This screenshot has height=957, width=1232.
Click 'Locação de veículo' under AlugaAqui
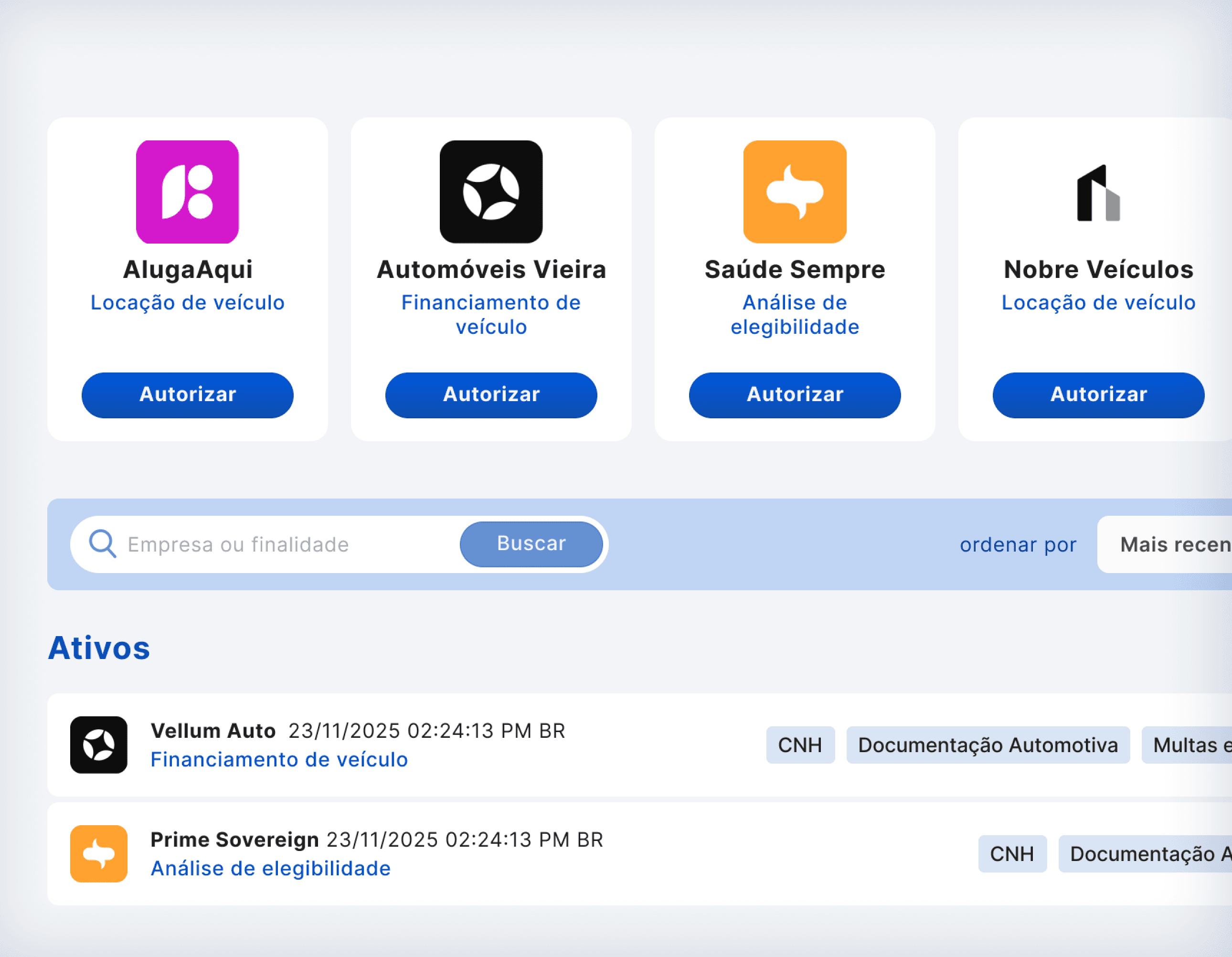[x=187, y=302]
